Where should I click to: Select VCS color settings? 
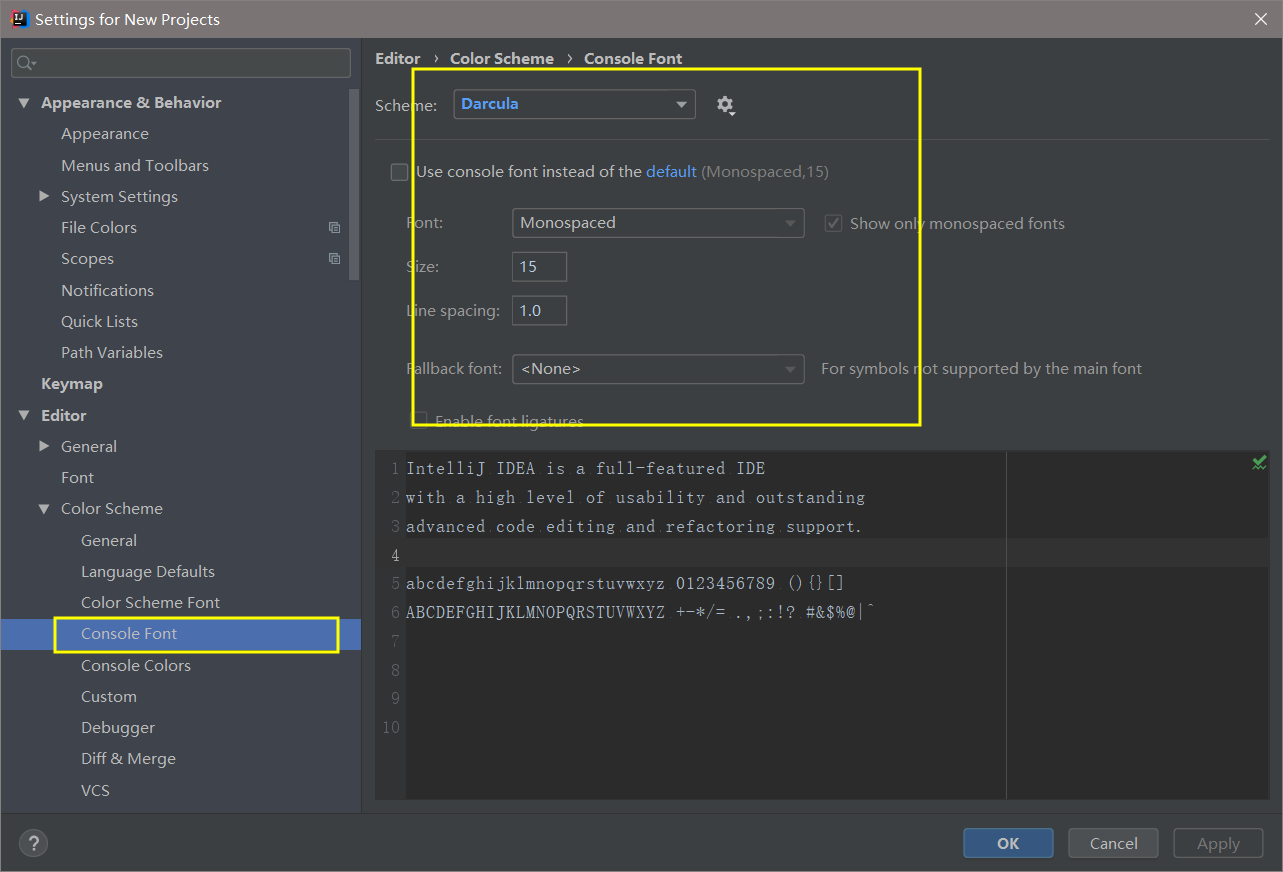coord(95,790)
